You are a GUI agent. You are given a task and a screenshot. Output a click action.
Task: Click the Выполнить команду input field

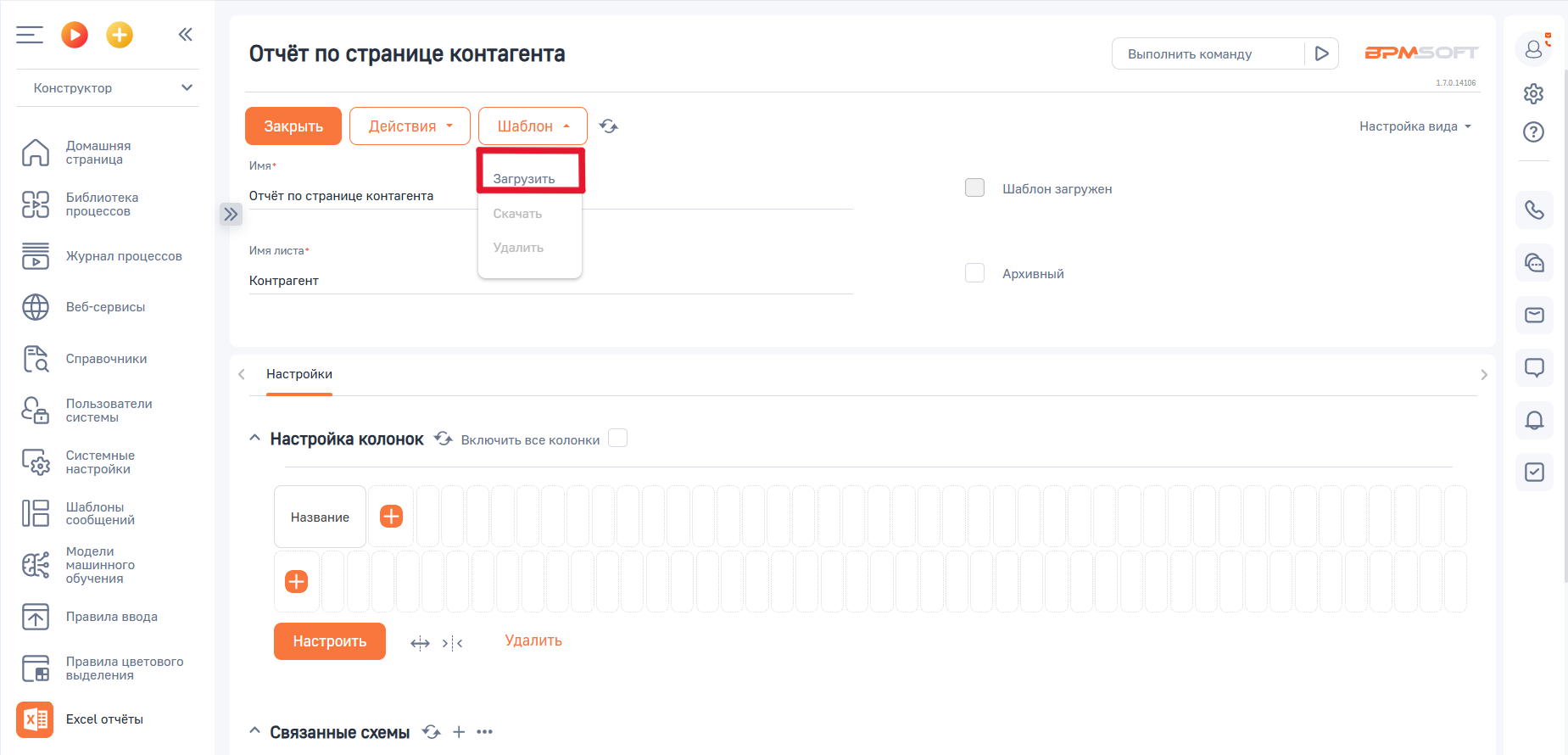click(1208, 53)
